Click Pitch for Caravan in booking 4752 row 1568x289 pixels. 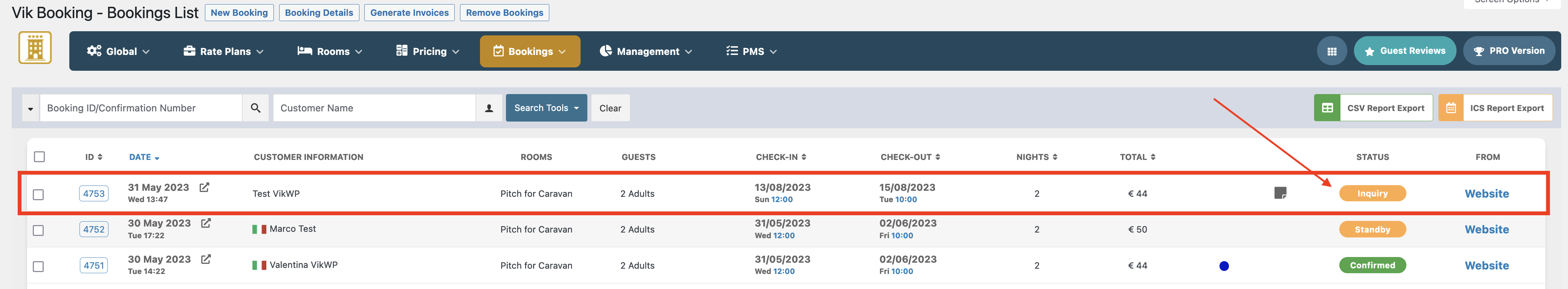(536, 230)
